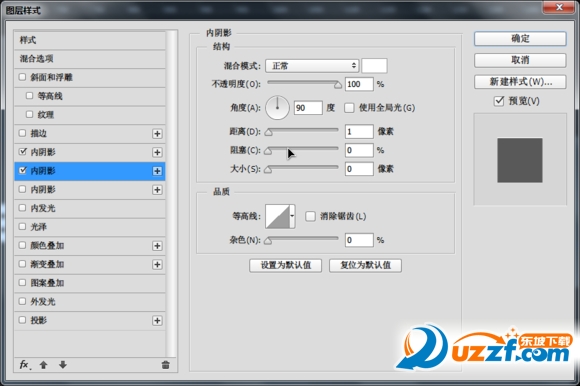This screenshot has height=386, width=580.
Task: Tick the 内发光 checkbox
Action: pyautogui.click(x=23, y=208)
